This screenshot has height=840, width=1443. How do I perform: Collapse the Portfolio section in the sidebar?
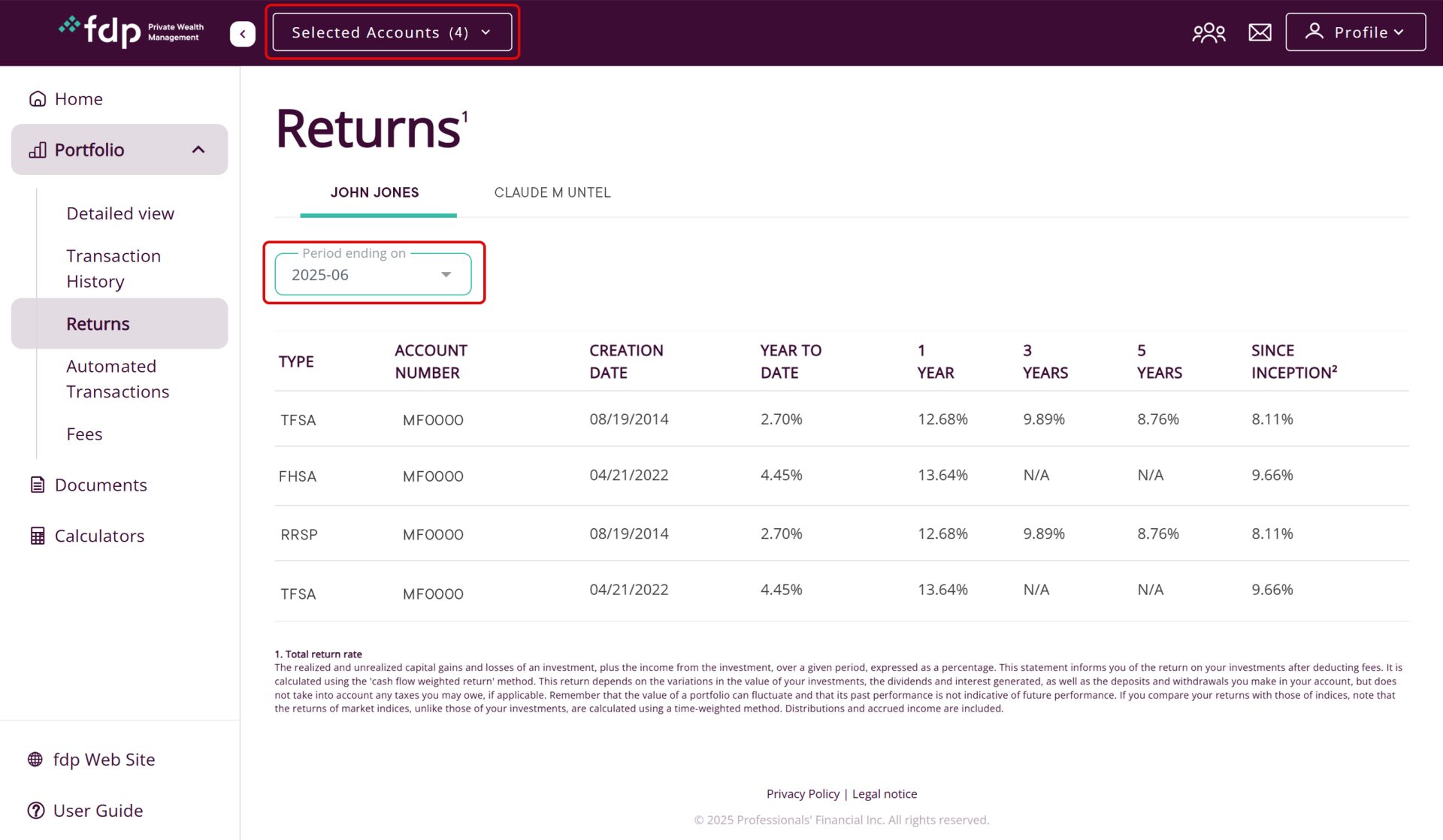click(198, 150)
